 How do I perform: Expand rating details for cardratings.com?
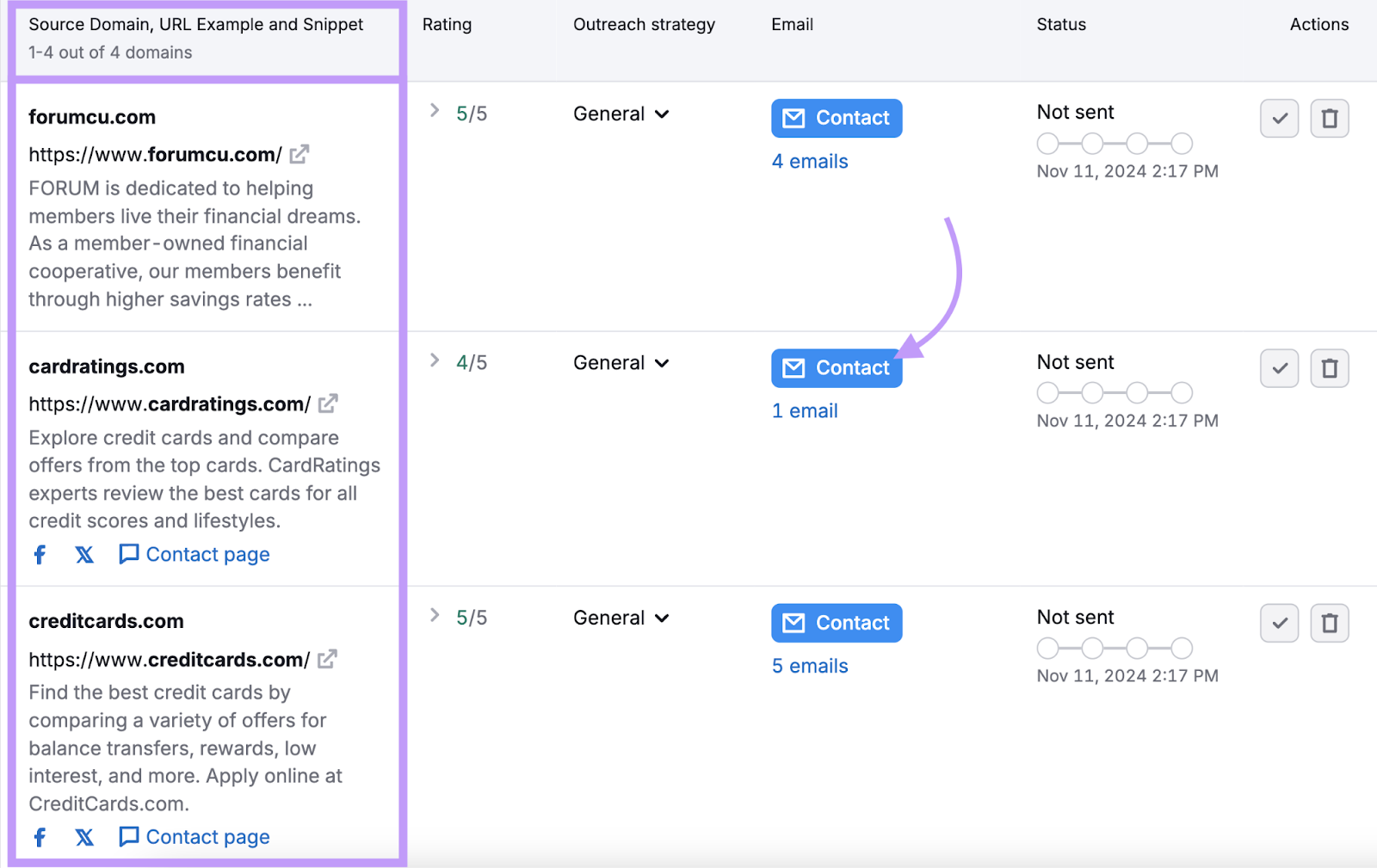point(435,361)
